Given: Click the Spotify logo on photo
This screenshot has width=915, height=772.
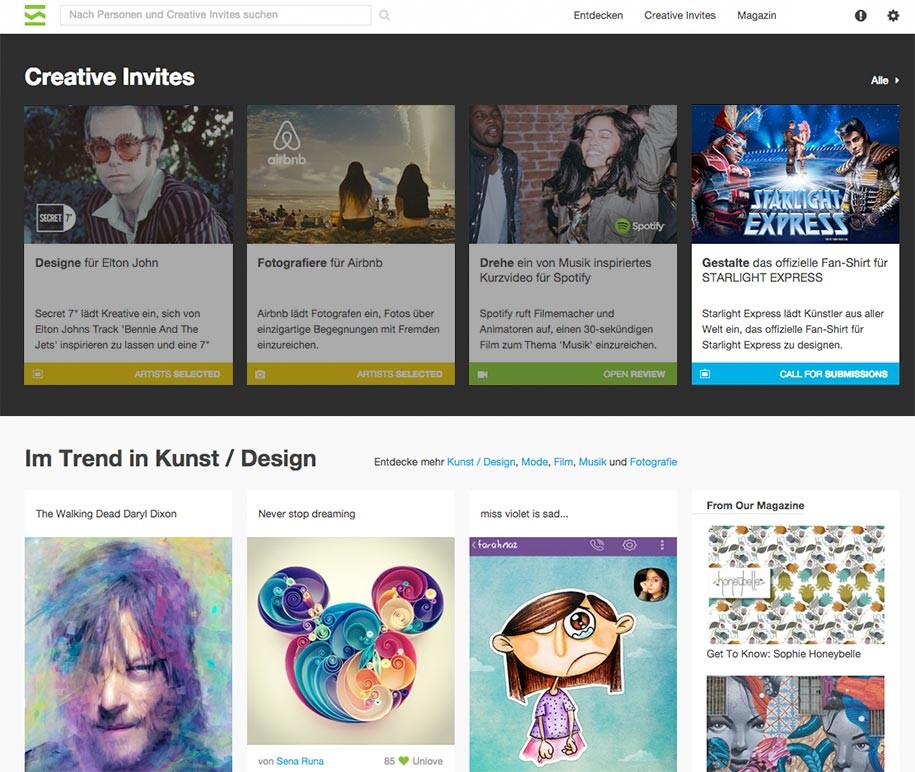Looking at the screenshot, I should (640, 225).
